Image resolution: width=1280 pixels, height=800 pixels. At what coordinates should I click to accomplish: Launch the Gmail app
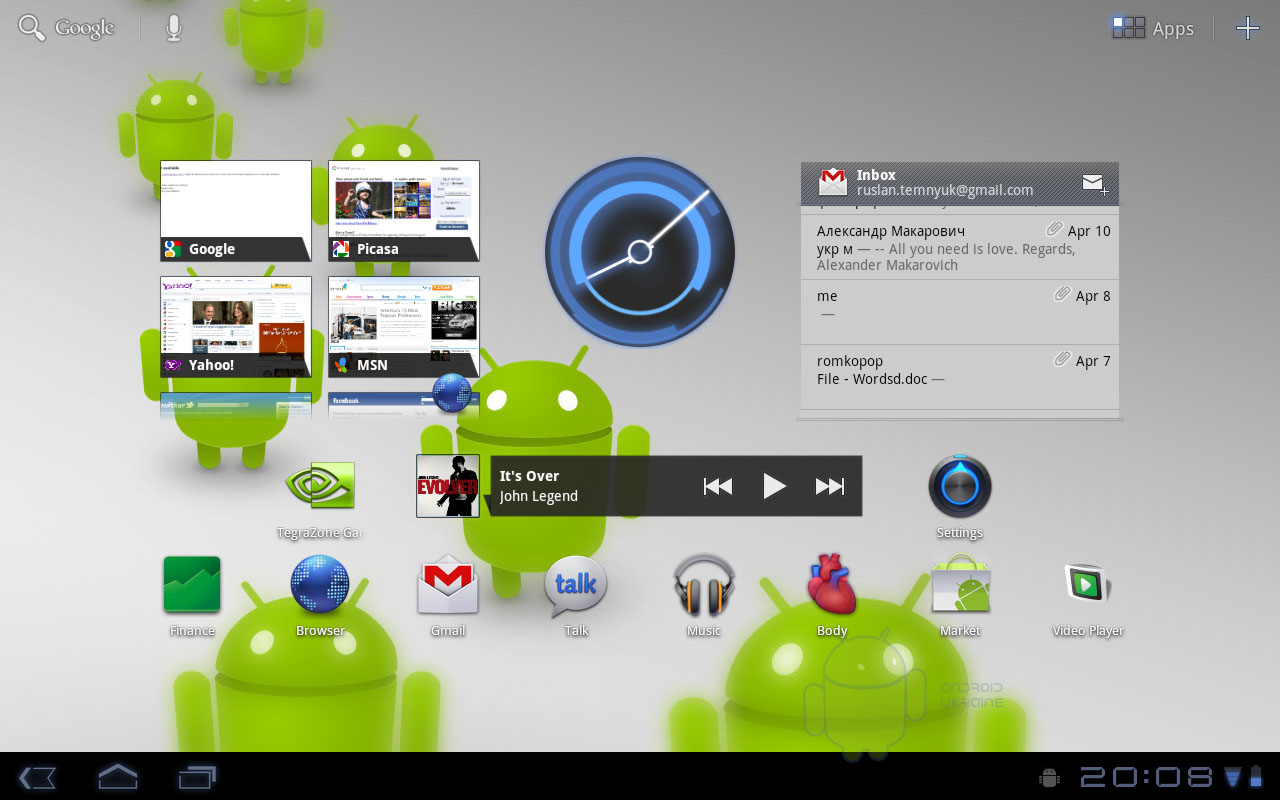pyautogui.click(x=448, y=596)
